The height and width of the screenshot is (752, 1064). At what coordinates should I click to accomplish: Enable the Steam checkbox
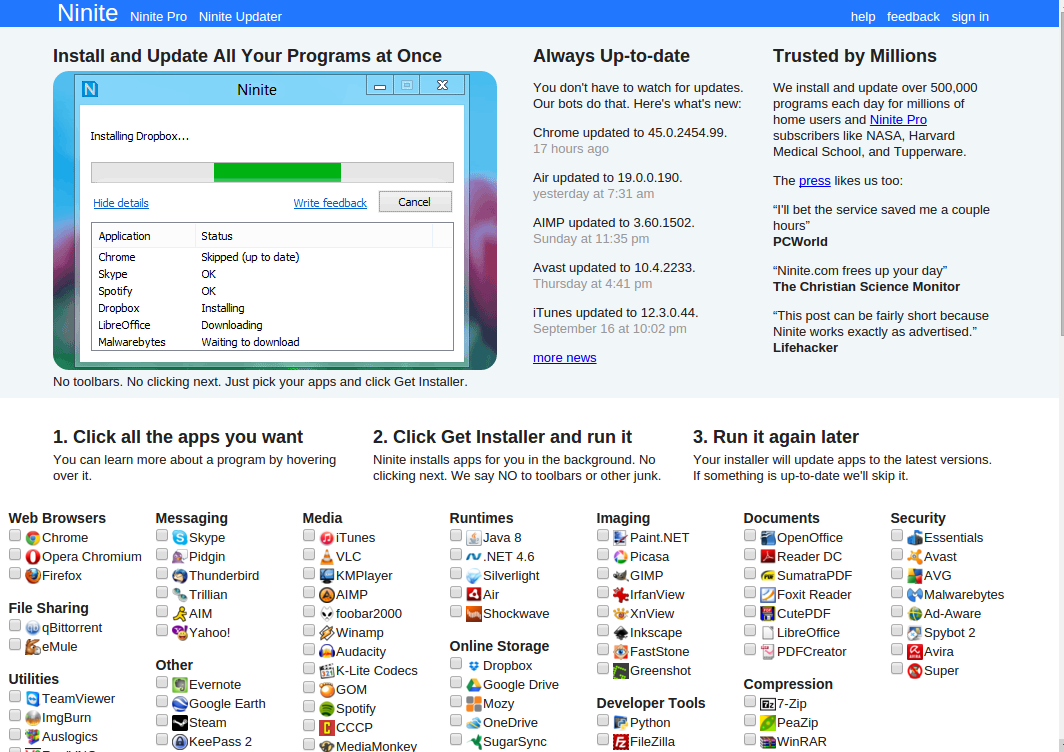tap(162, 721)
